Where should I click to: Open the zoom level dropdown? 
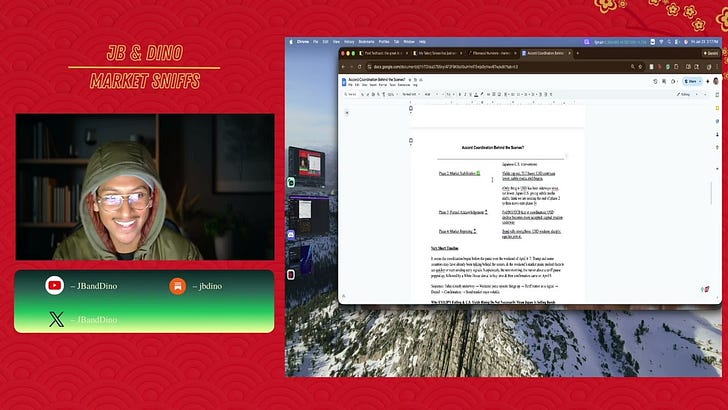(392, 94)
